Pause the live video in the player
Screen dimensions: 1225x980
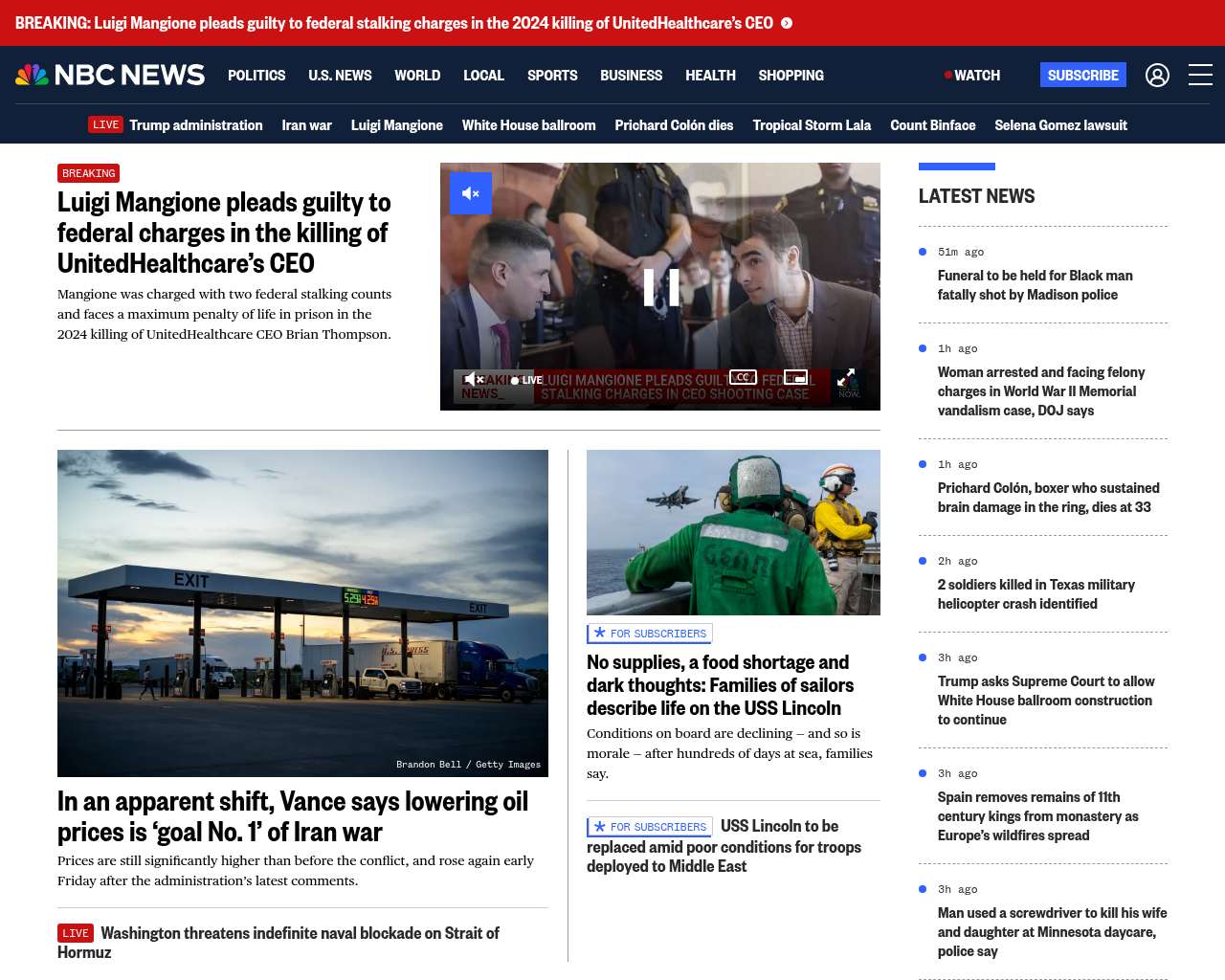(x=660, y=286)
